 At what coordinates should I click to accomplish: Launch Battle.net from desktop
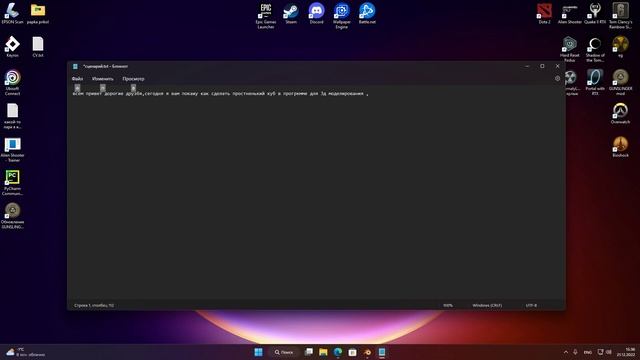pos(367,13)
